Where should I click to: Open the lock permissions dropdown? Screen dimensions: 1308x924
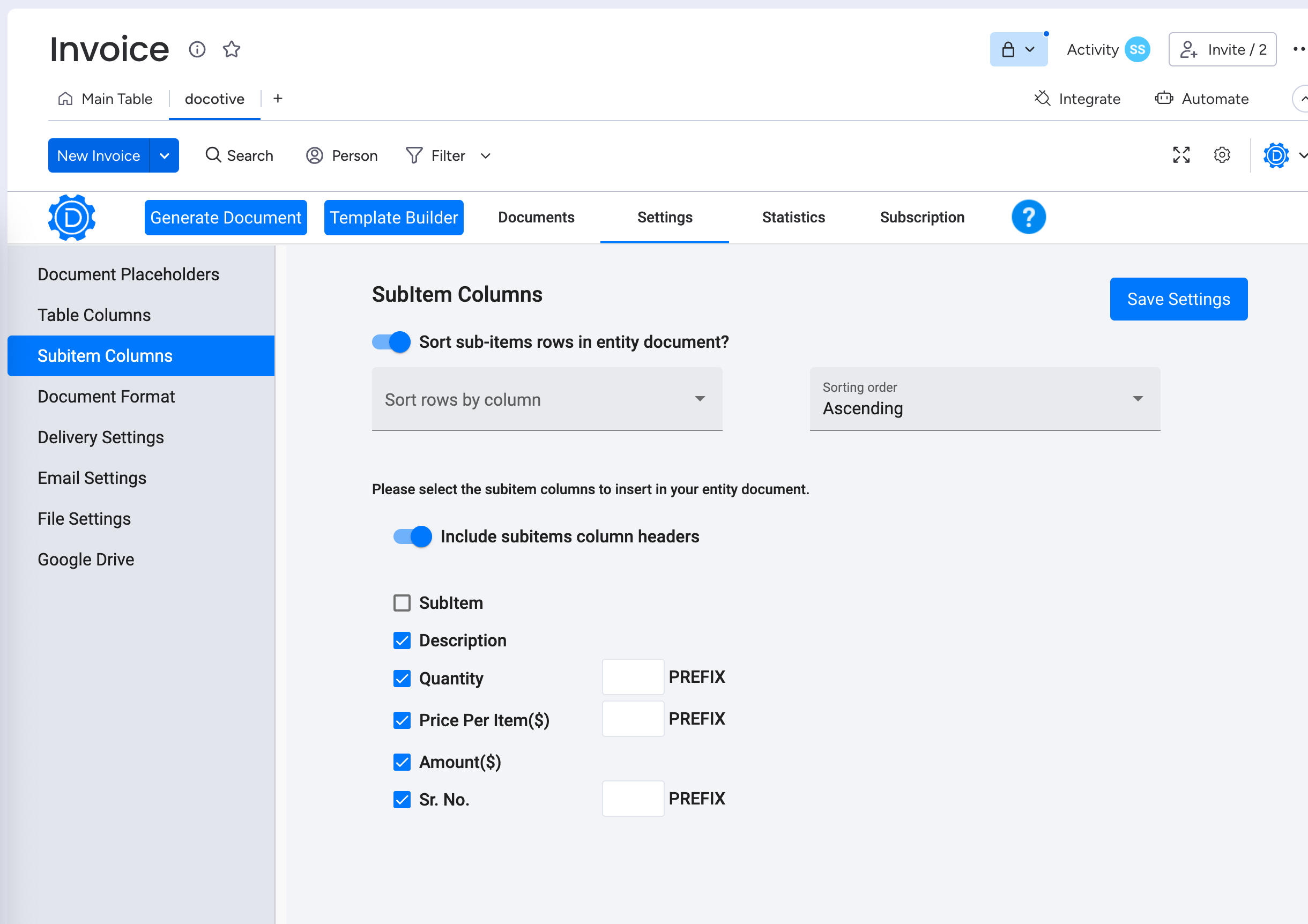point(1019,49)
